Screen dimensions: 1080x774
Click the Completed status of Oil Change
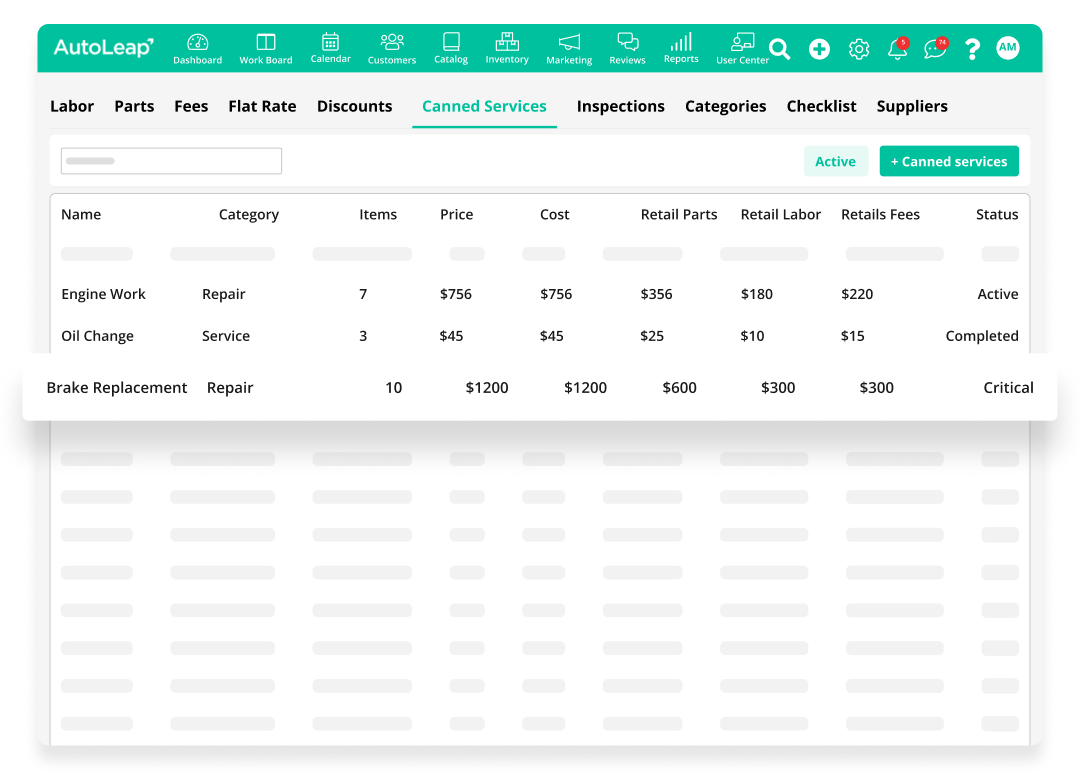(982, 336)
